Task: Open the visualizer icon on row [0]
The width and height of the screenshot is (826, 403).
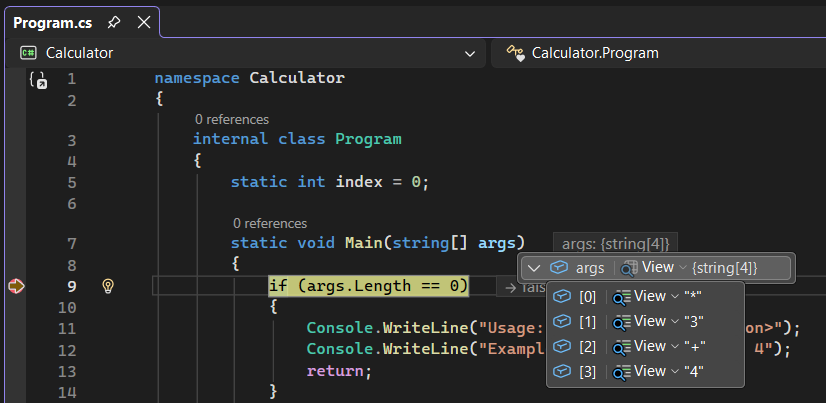Action: pyautogui.click(x=621, y=297)
